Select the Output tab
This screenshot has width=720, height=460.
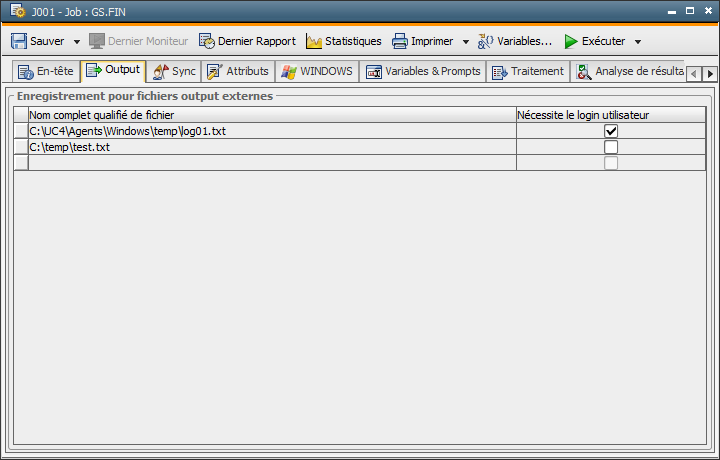(x=113, y=71)
